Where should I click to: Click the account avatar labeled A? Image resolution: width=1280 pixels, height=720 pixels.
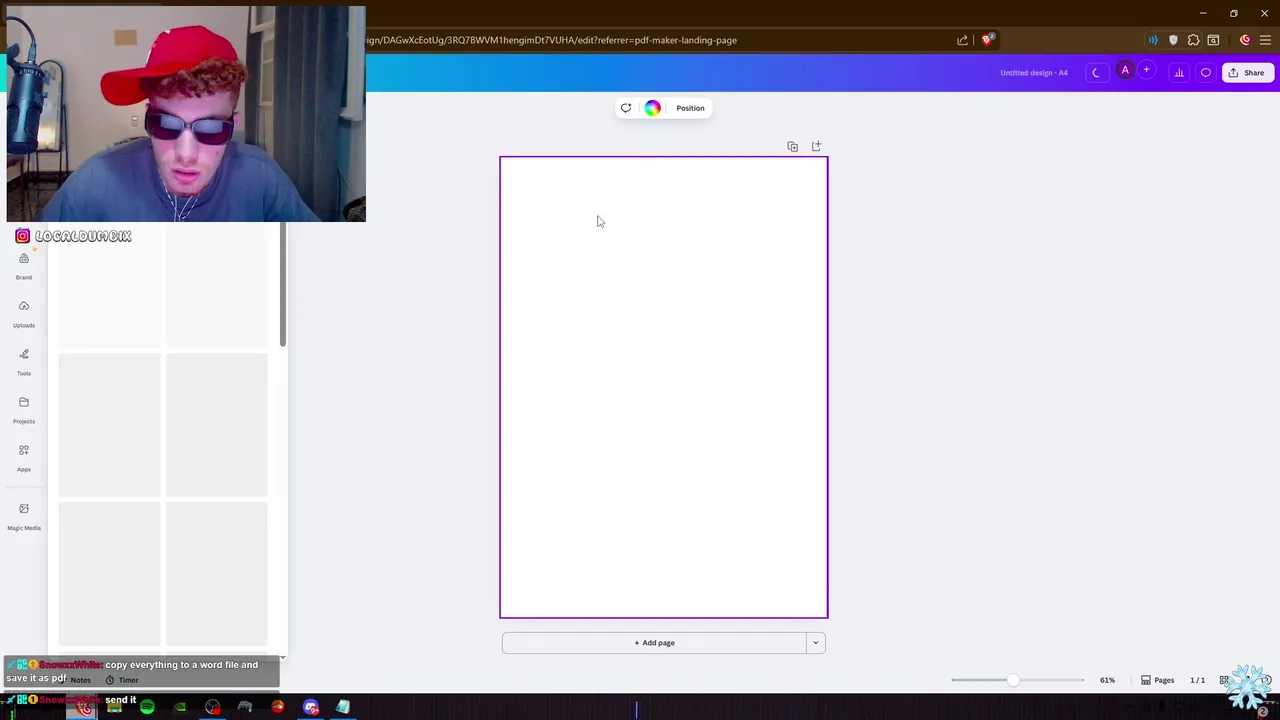[1125, 71]
